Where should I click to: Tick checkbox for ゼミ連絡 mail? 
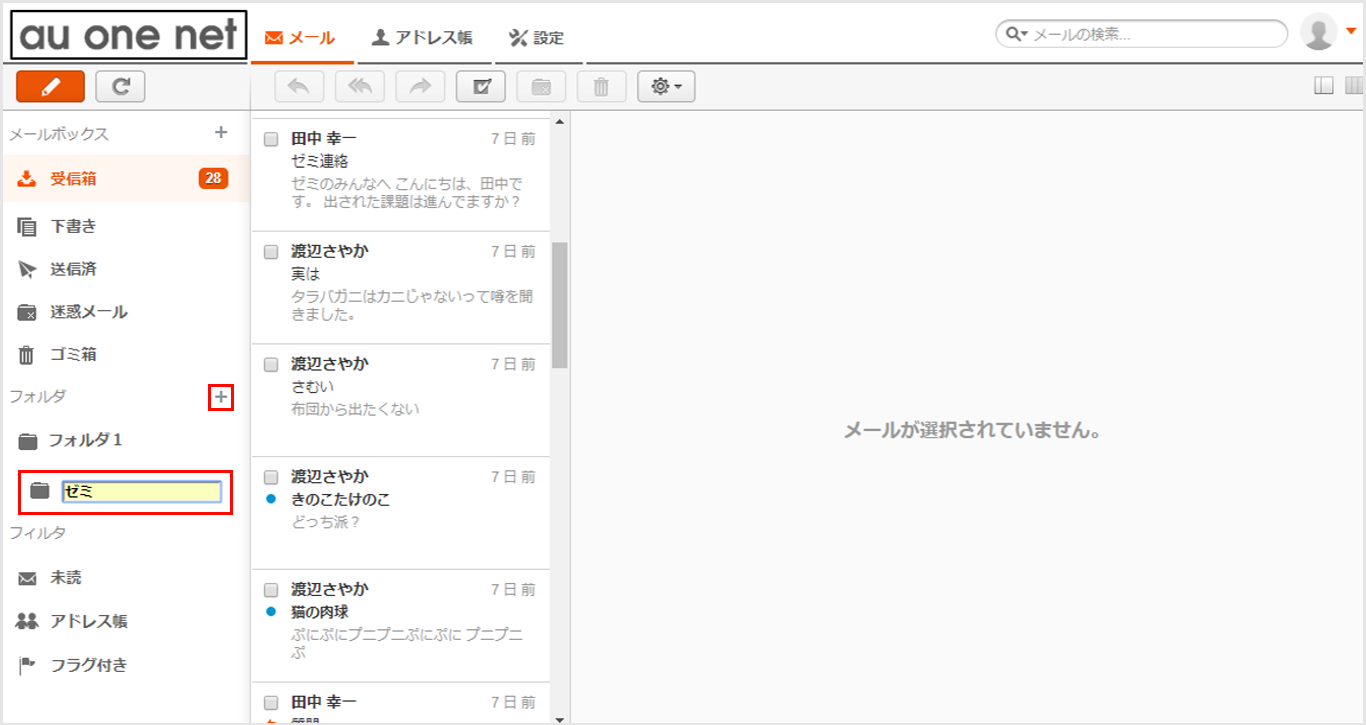click(271, 140)
